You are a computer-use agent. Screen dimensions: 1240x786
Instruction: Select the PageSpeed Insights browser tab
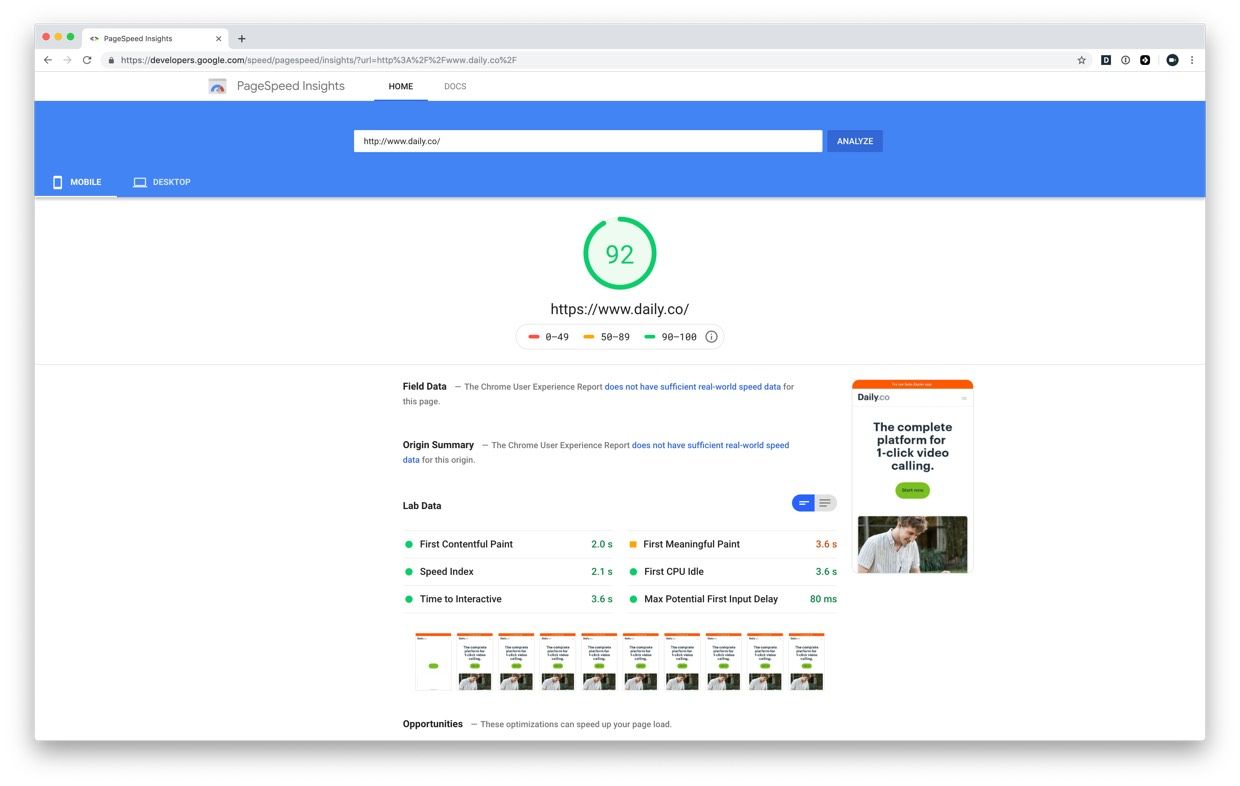coord(154,39)
